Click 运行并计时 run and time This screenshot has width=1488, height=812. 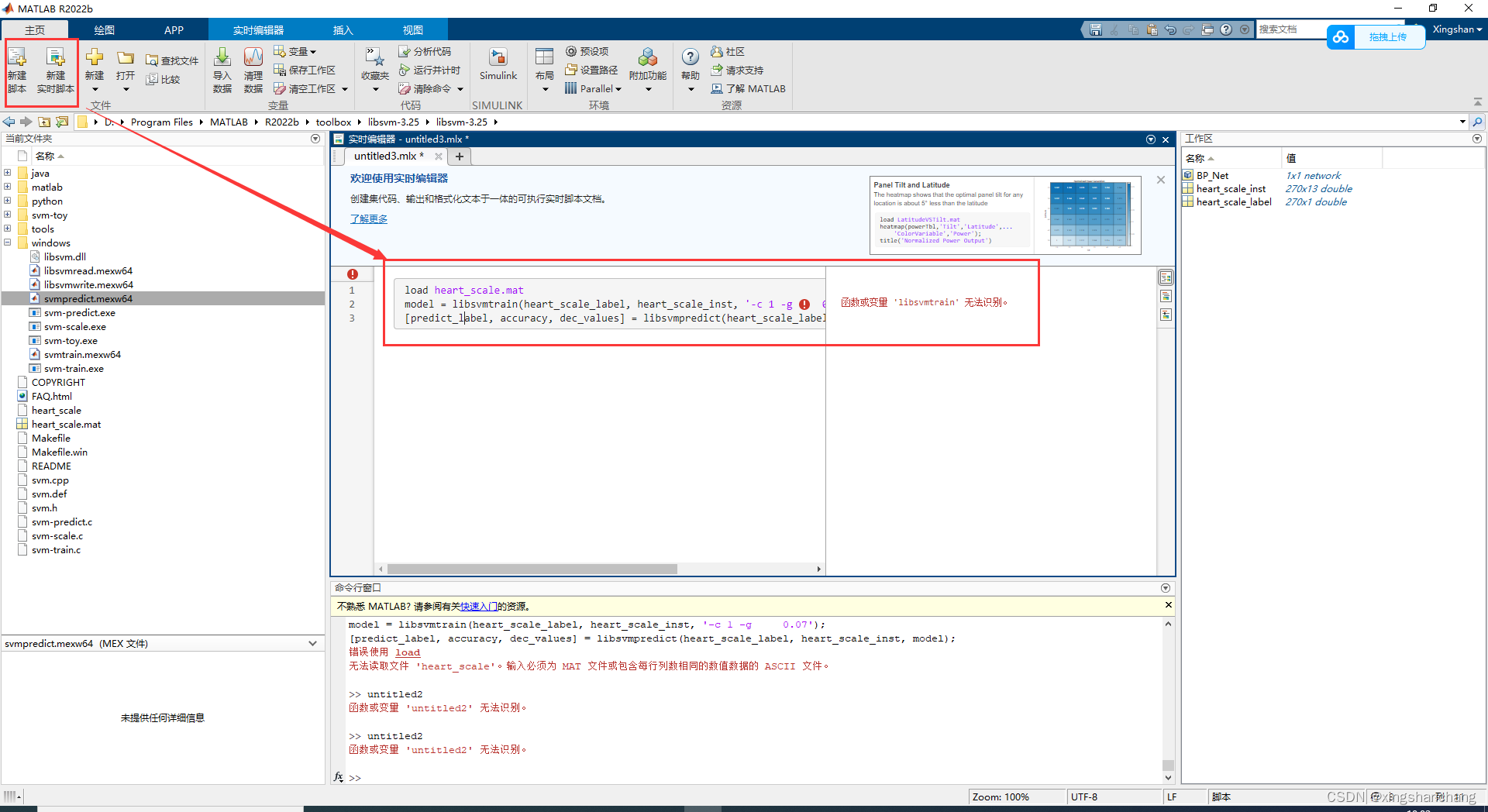tap(429, 70)
